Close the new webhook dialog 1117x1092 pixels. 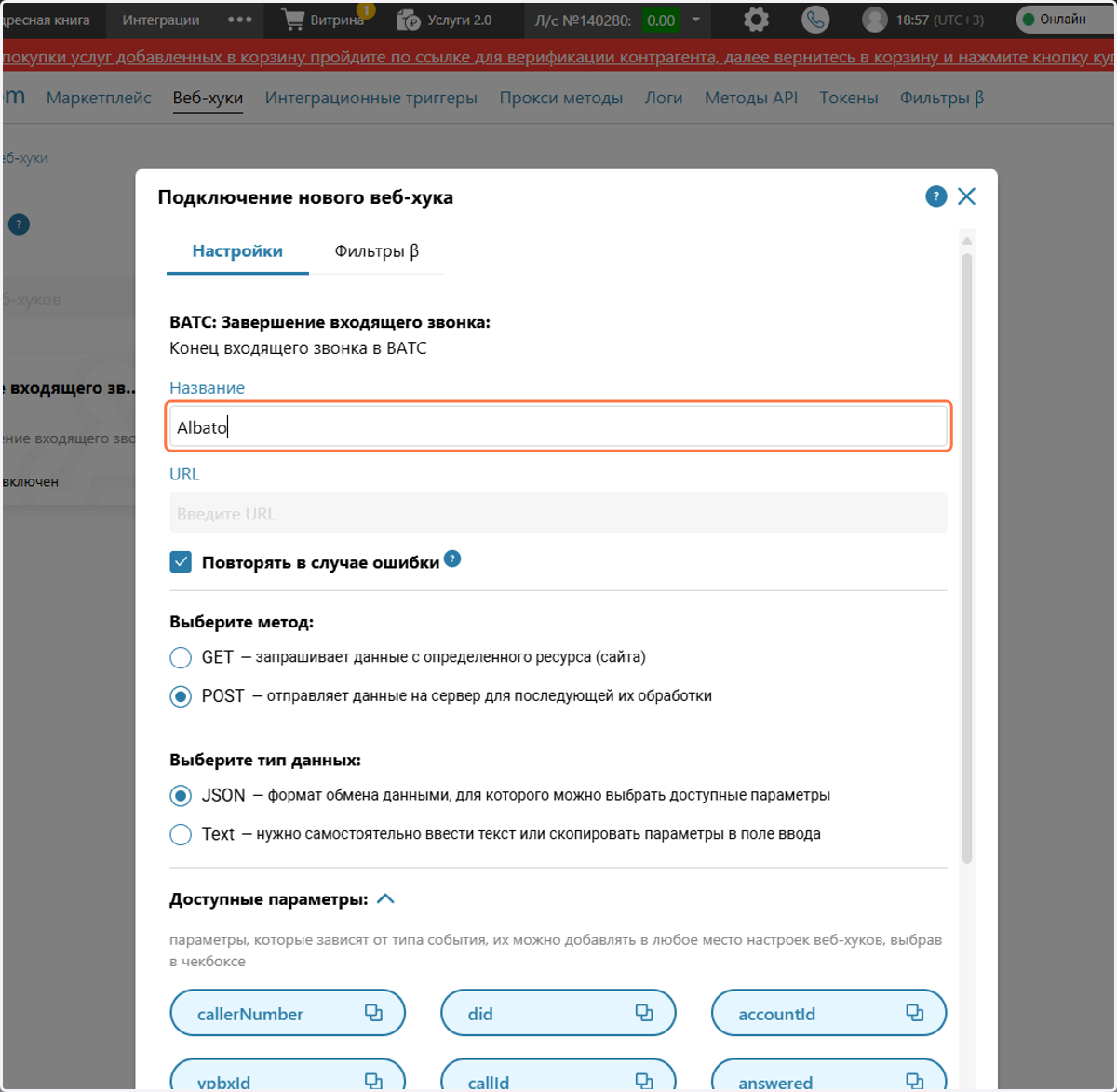[x=967, y=196]
